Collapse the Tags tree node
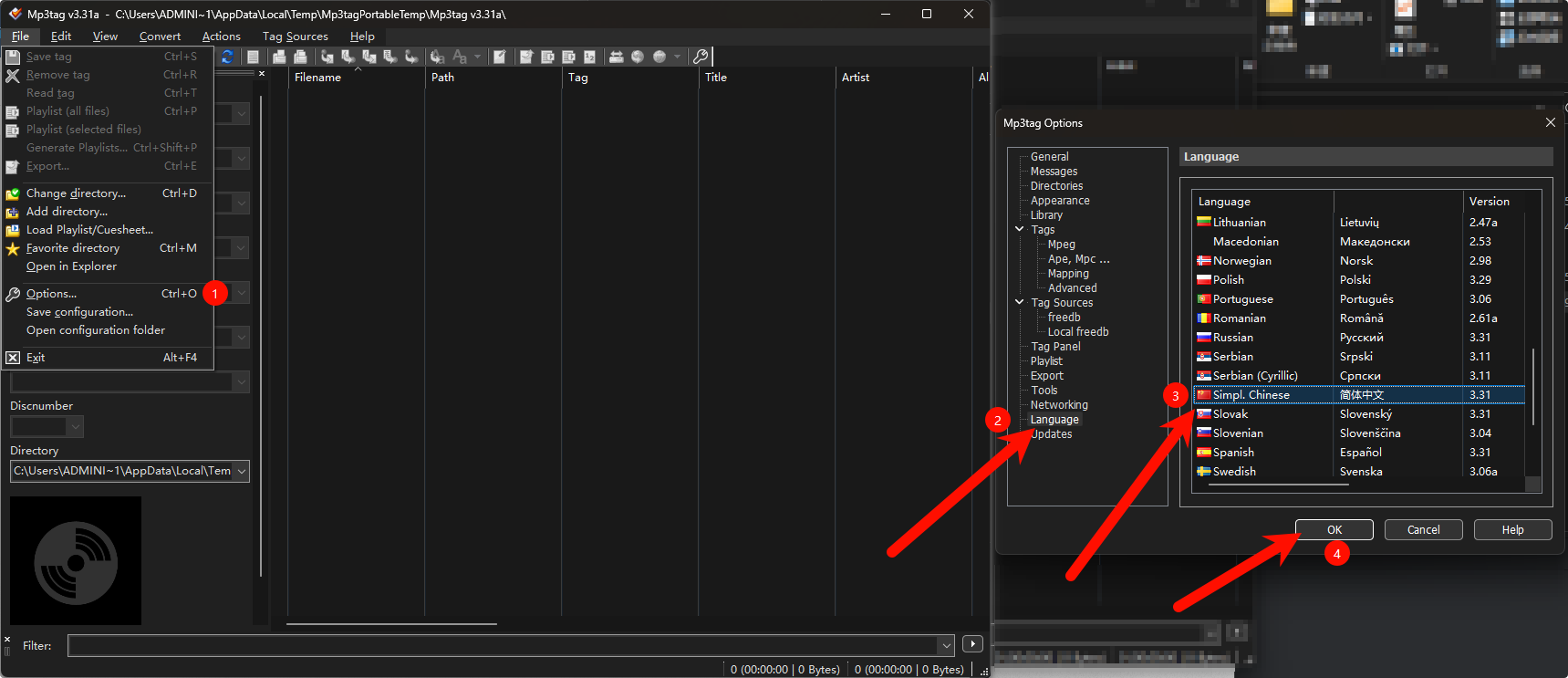 1020,229
